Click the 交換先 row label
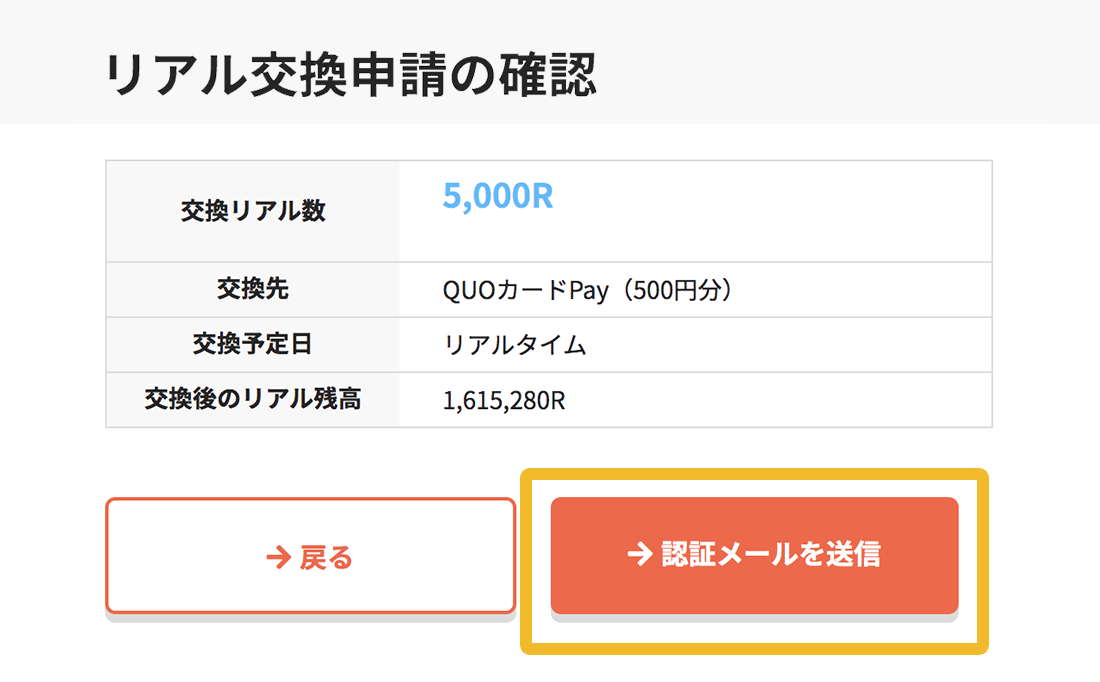This screenshot has width=1100, height=682. click(x=253, y=289)
